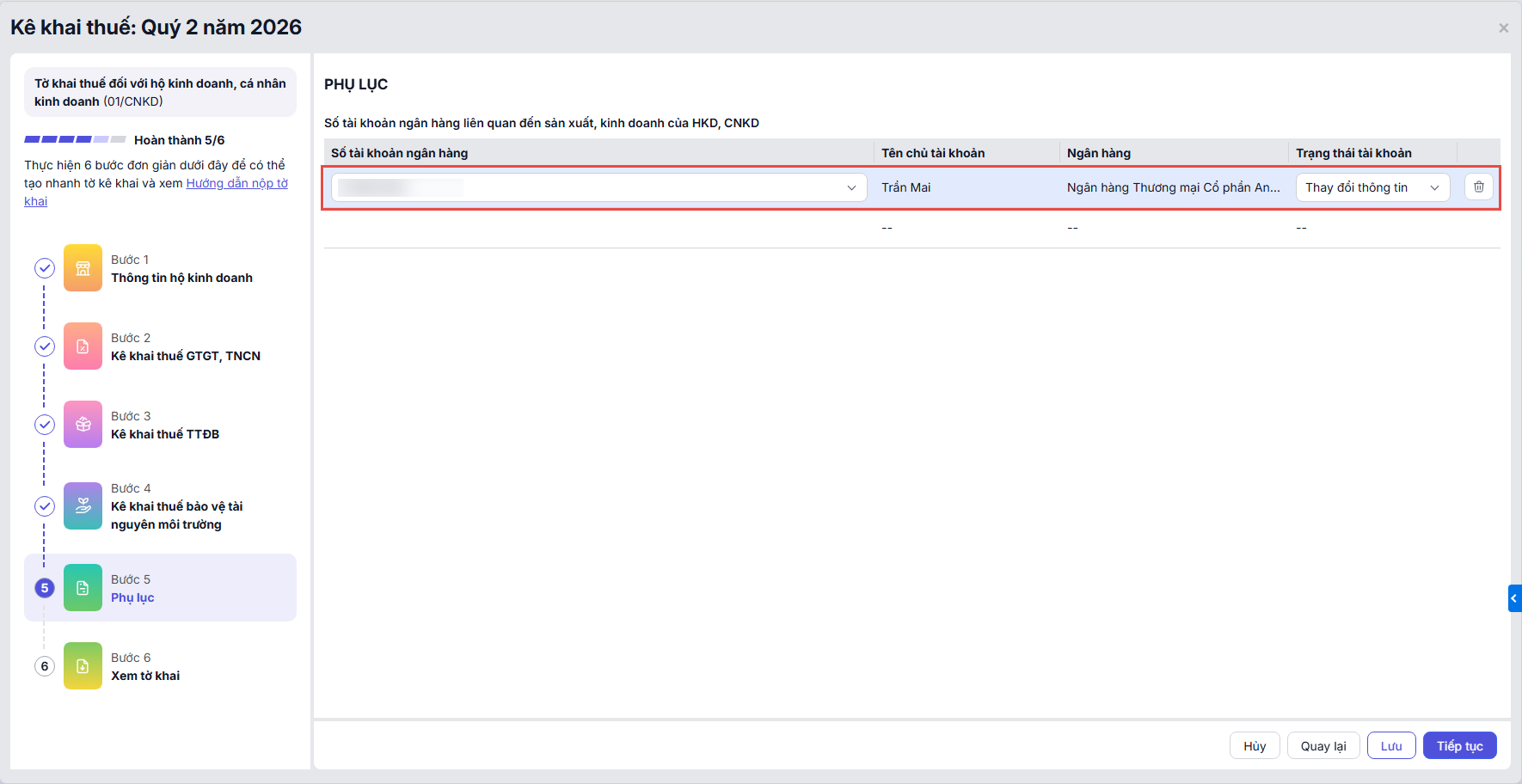Delete the bank account row

1478,187
